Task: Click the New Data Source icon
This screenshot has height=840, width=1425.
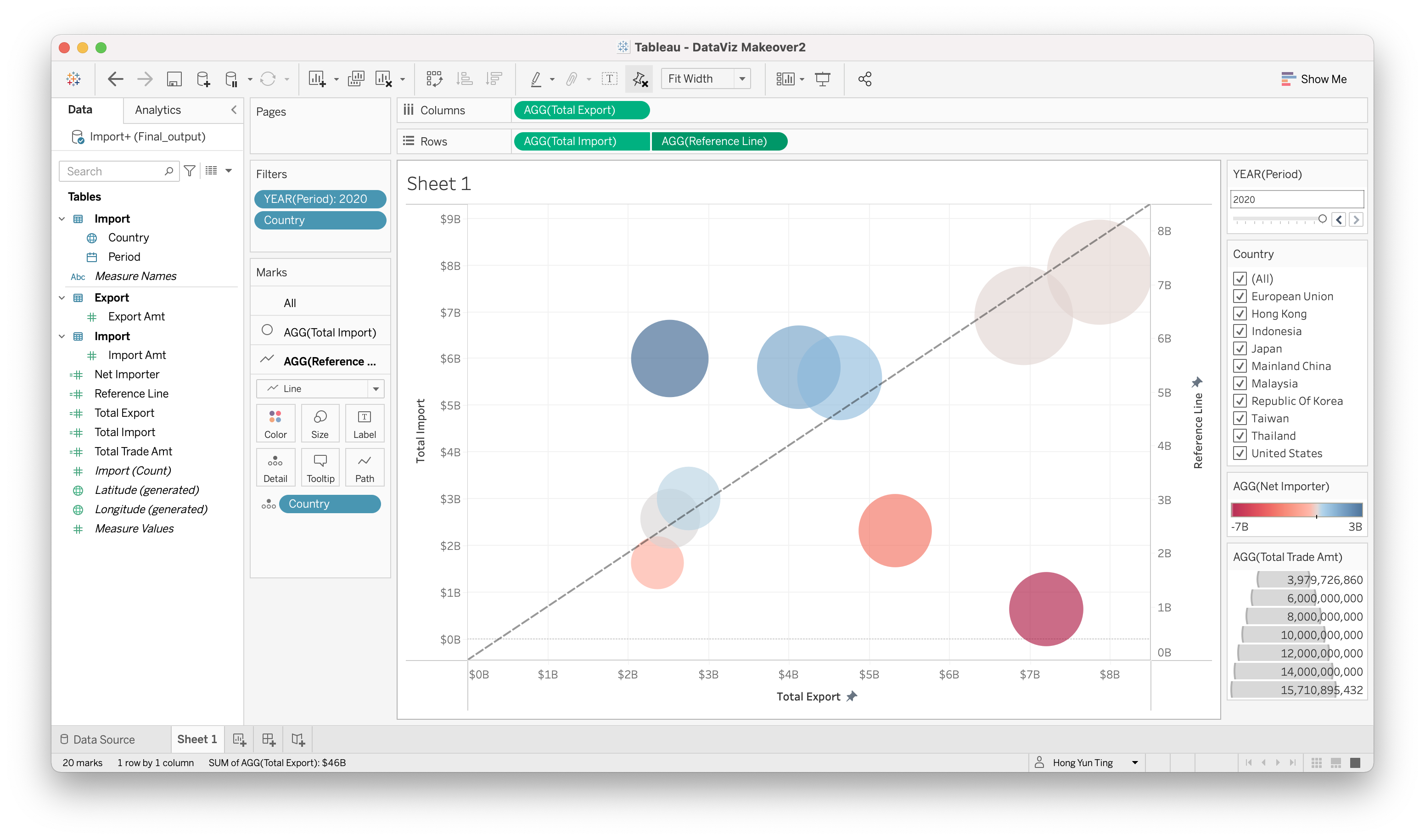Action: (x=202, y=78)
